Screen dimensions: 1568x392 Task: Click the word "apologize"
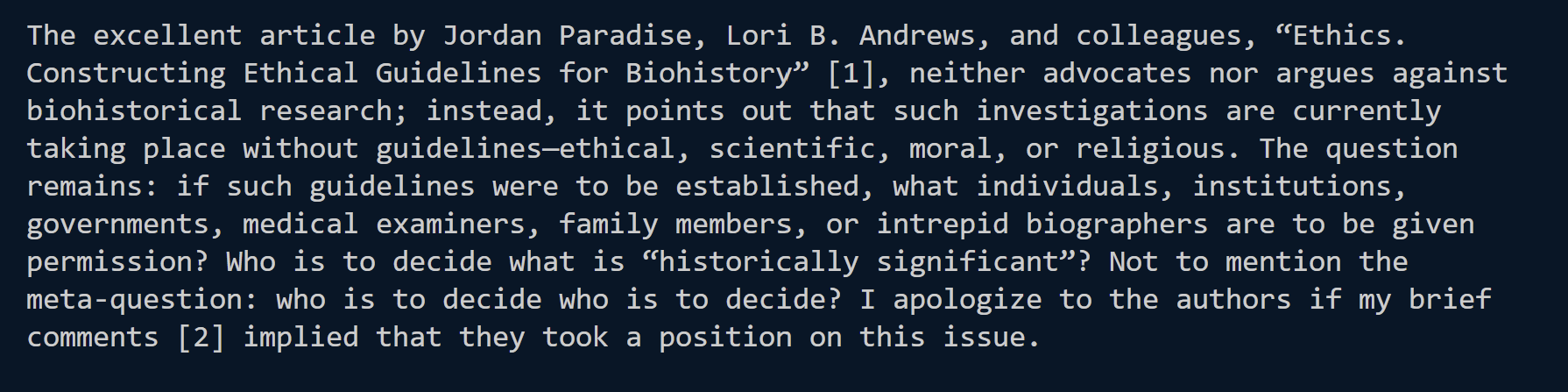(x=967, y=300)
